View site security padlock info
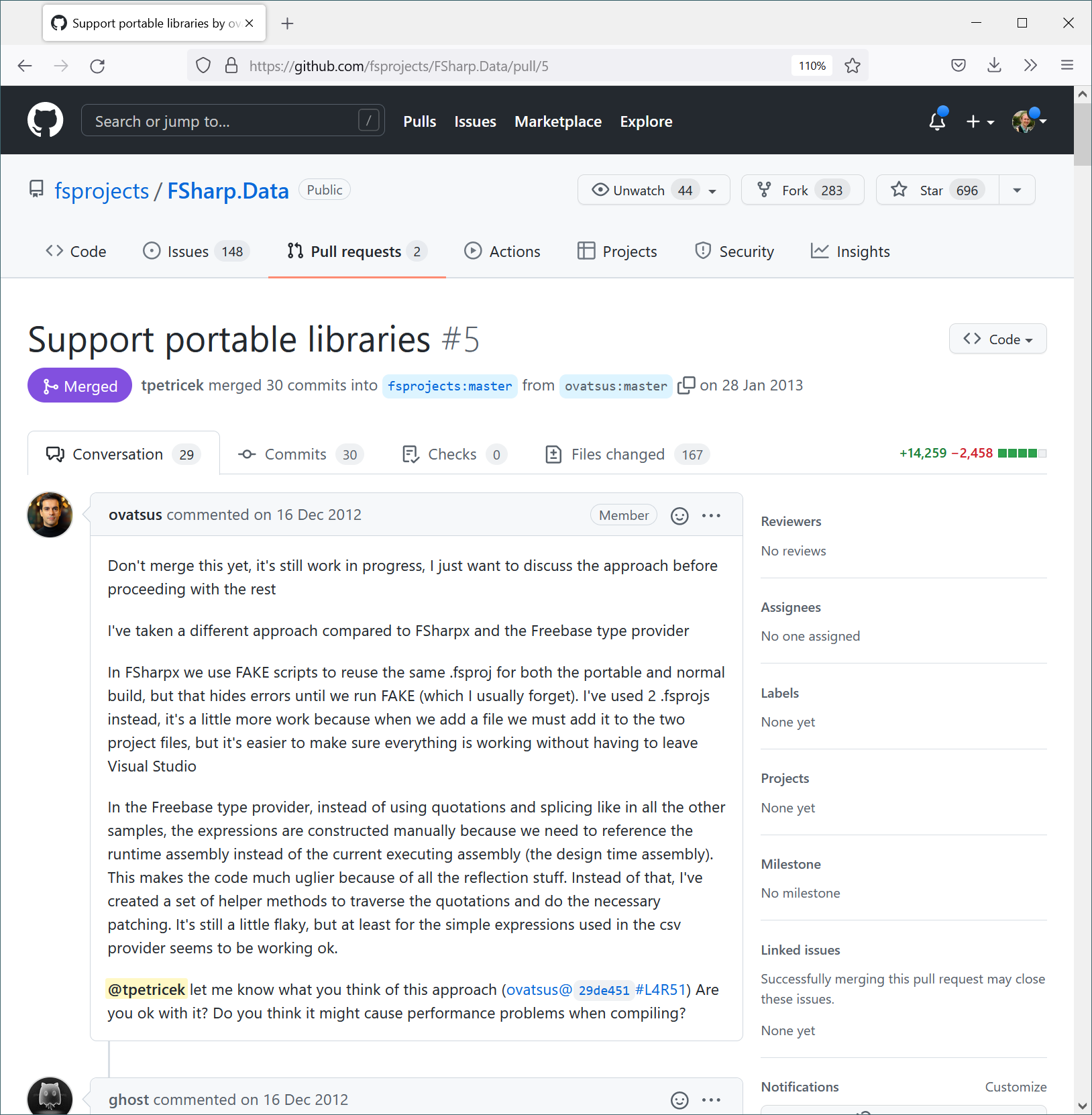The width and height of the screenshot is (1092, 1115). pyautogui.click(x=231, y=66)
